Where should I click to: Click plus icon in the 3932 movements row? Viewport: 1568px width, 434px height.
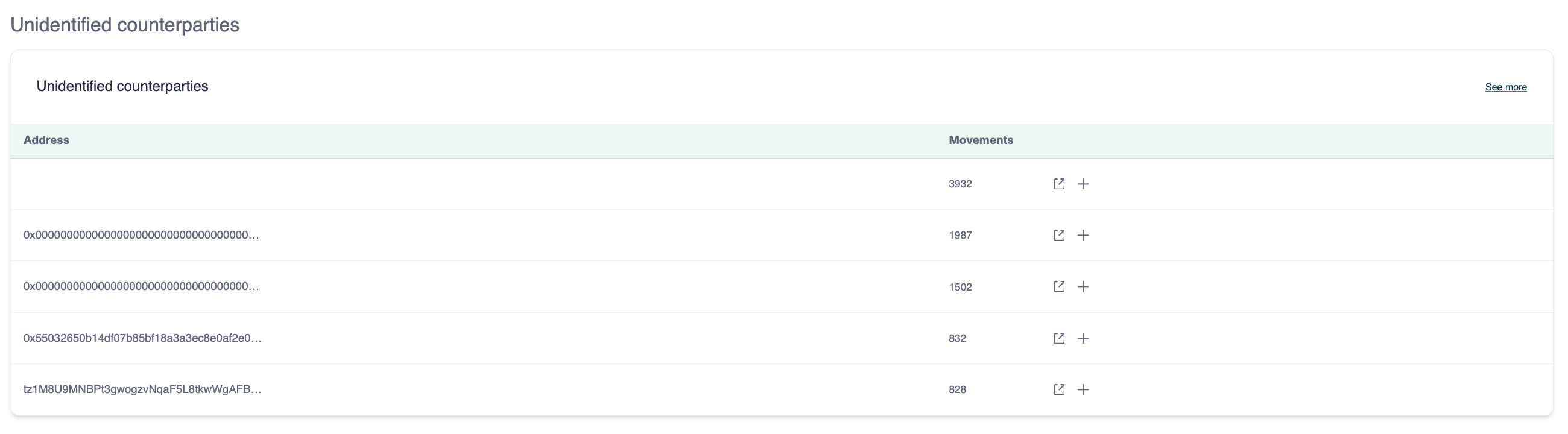[1083, 184]
